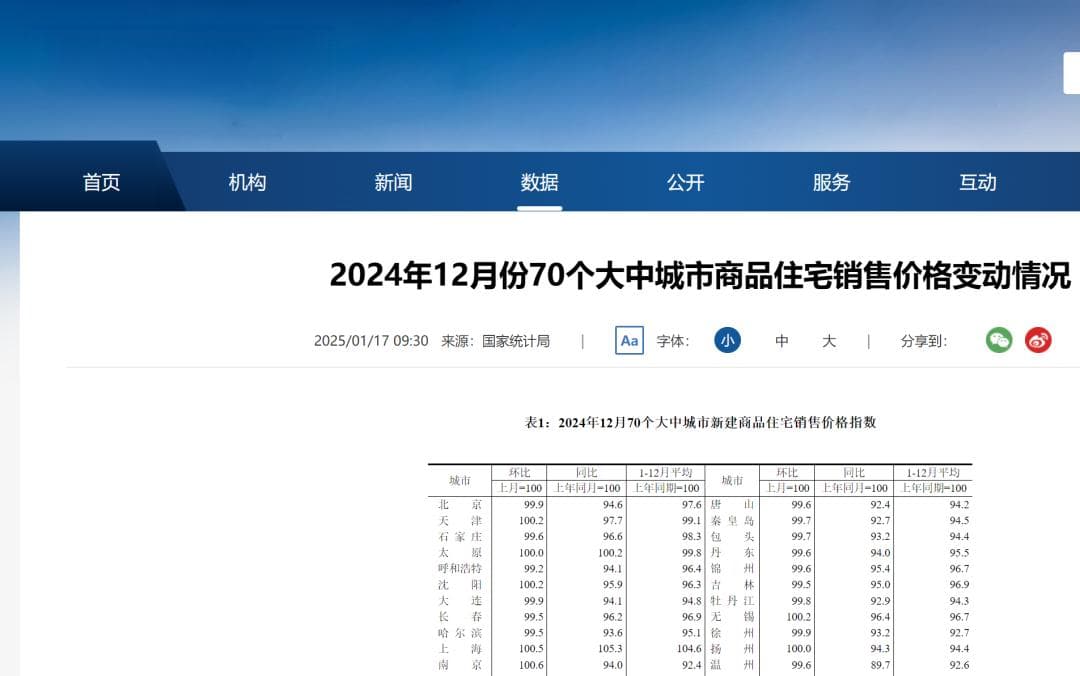Viewport: 1080px width, 676px height.
Task: Click the 天津 row city name
Action: [x=460, y=521]
